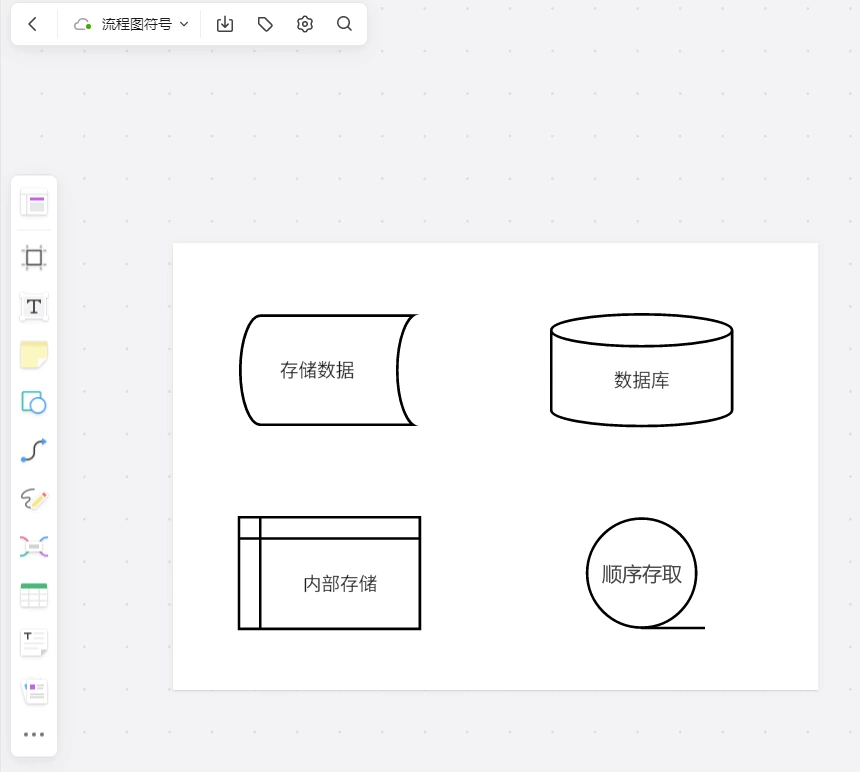Click the 存储数据 text label

click(x=317, y=370)
